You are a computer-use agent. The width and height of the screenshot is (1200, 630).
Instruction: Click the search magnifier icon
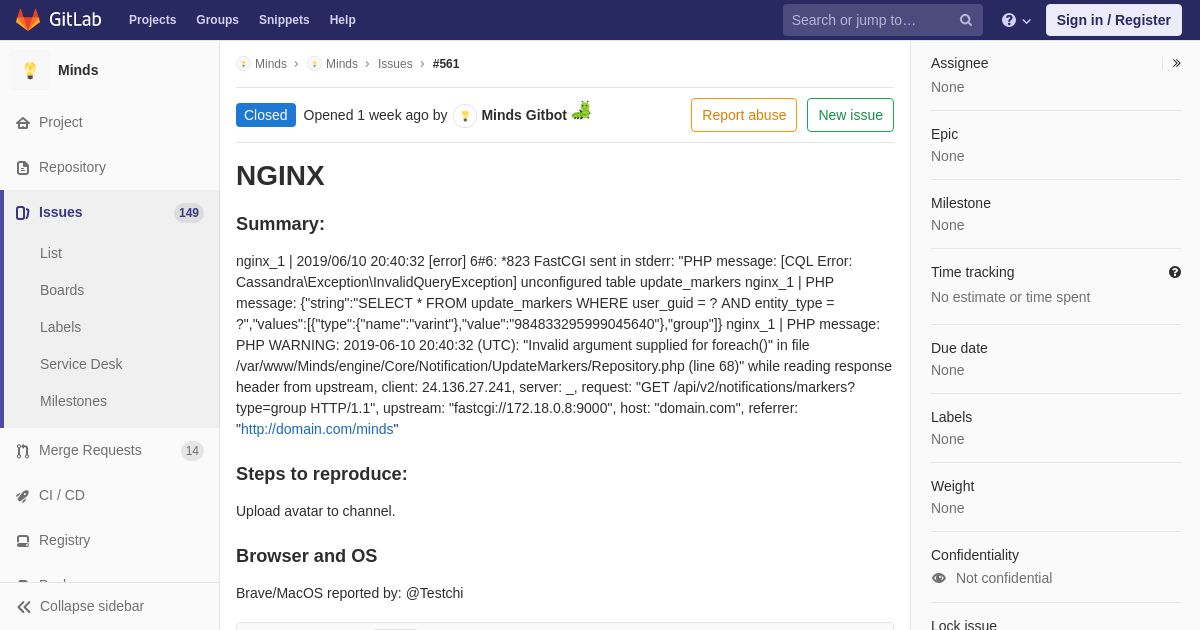(966, 20)
